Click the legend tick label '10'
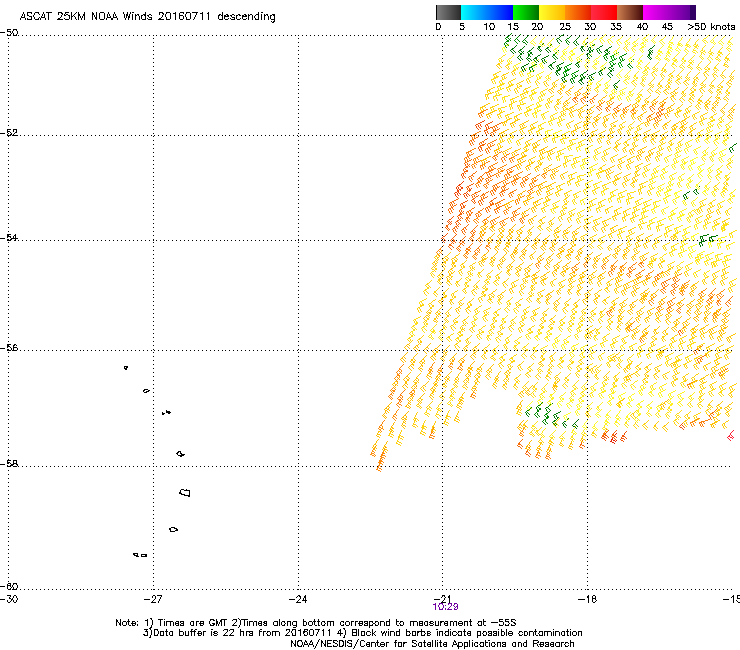This screenshot has height=650, width=740. (x=489, y=27)
